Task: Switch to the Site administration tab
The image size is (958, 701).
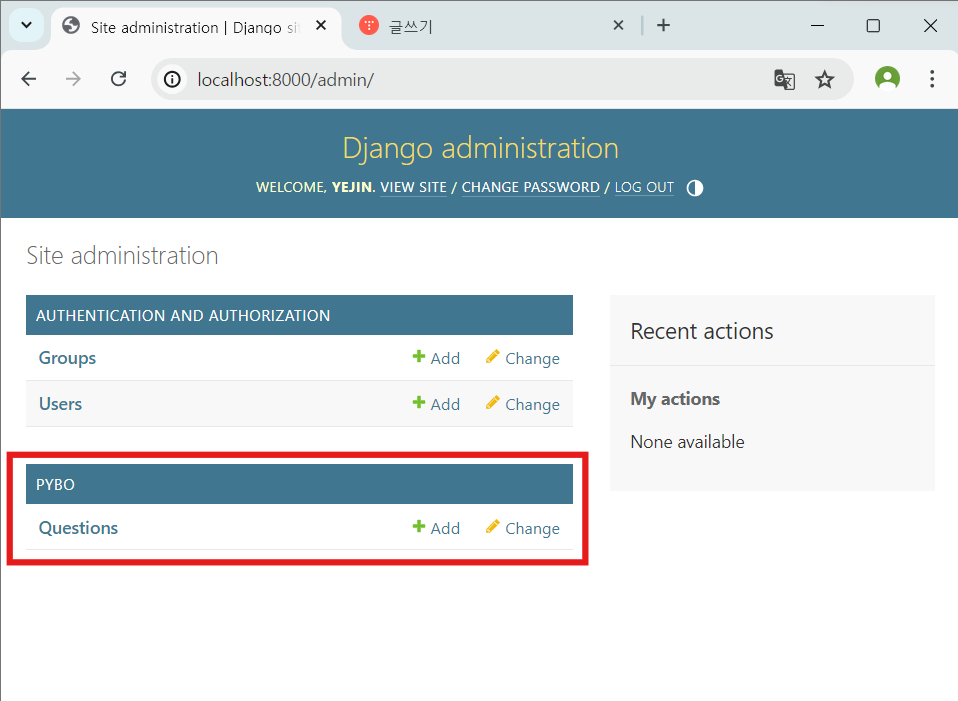Action: click(196, 27)
